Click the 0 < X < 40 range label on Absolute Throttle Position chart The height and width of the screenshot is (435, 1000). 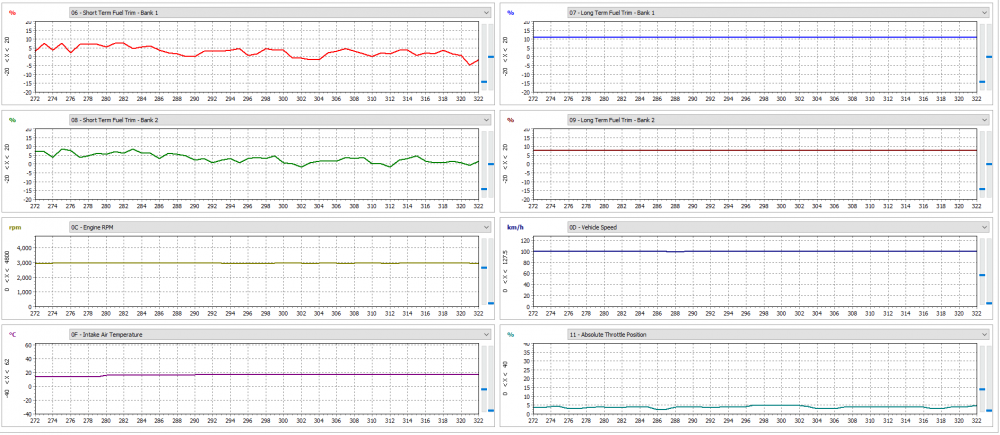pyautogui.click(x=506, y=379)
